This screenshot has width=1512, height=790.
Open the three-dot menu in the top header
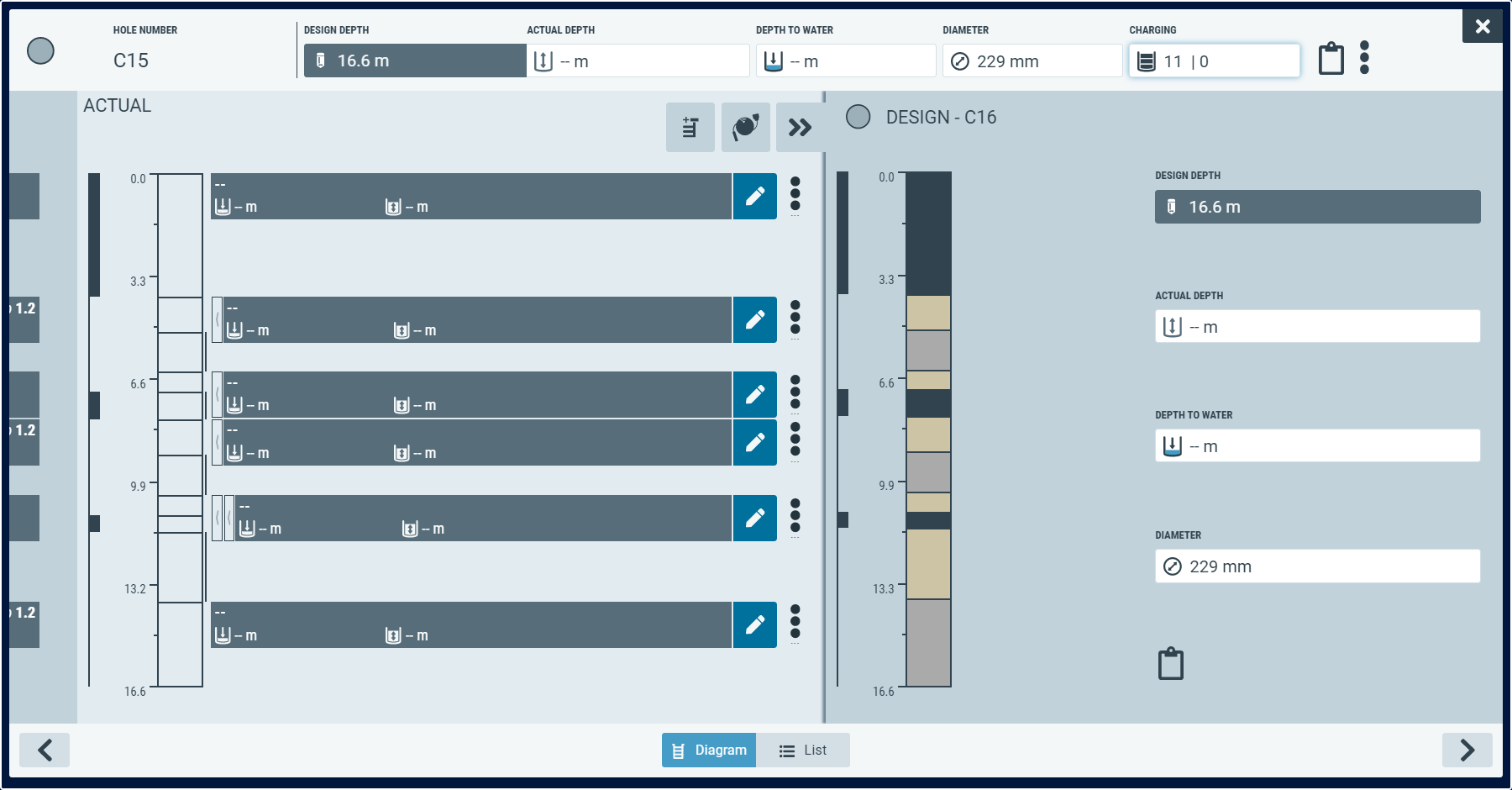point(1366,59)
